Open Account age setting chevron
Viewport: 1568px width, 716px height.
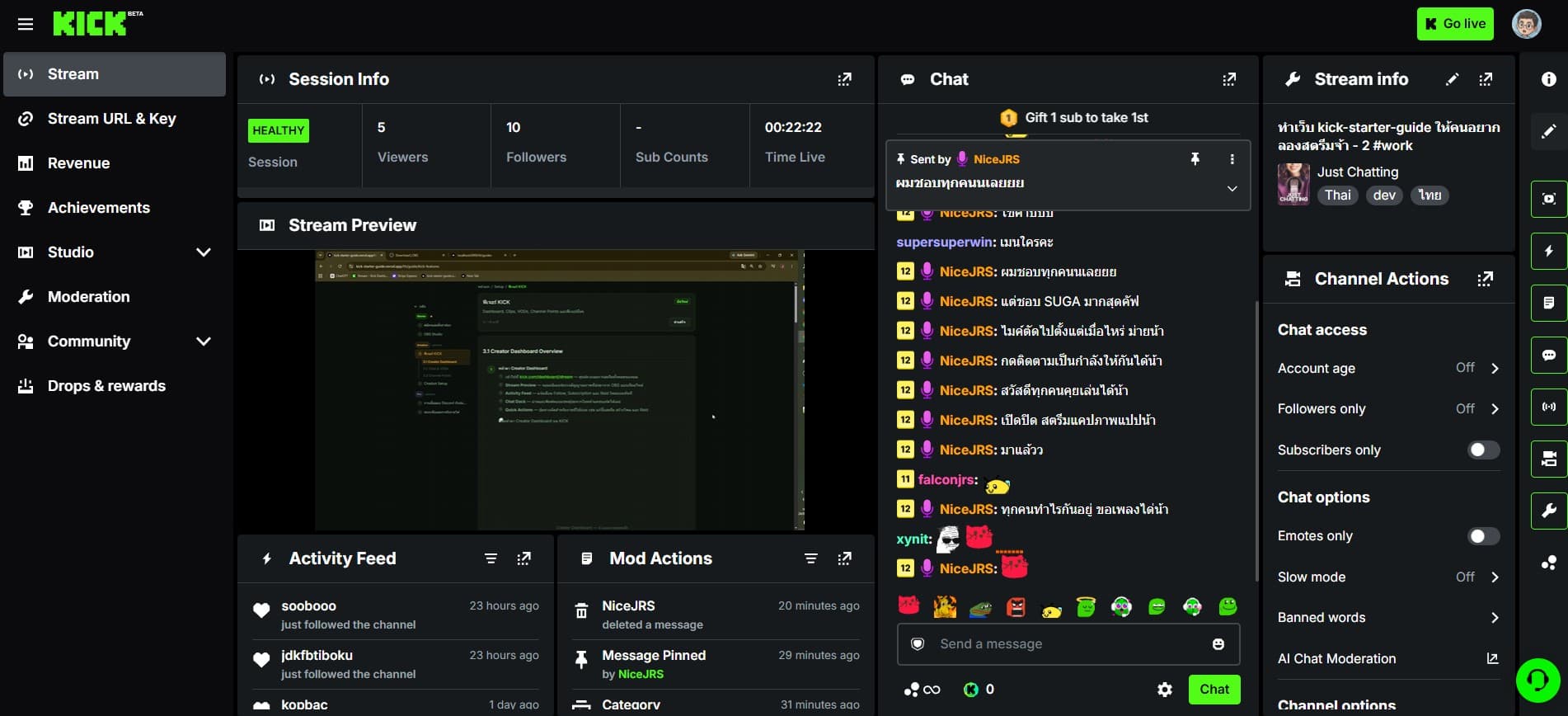point(1495,368)
